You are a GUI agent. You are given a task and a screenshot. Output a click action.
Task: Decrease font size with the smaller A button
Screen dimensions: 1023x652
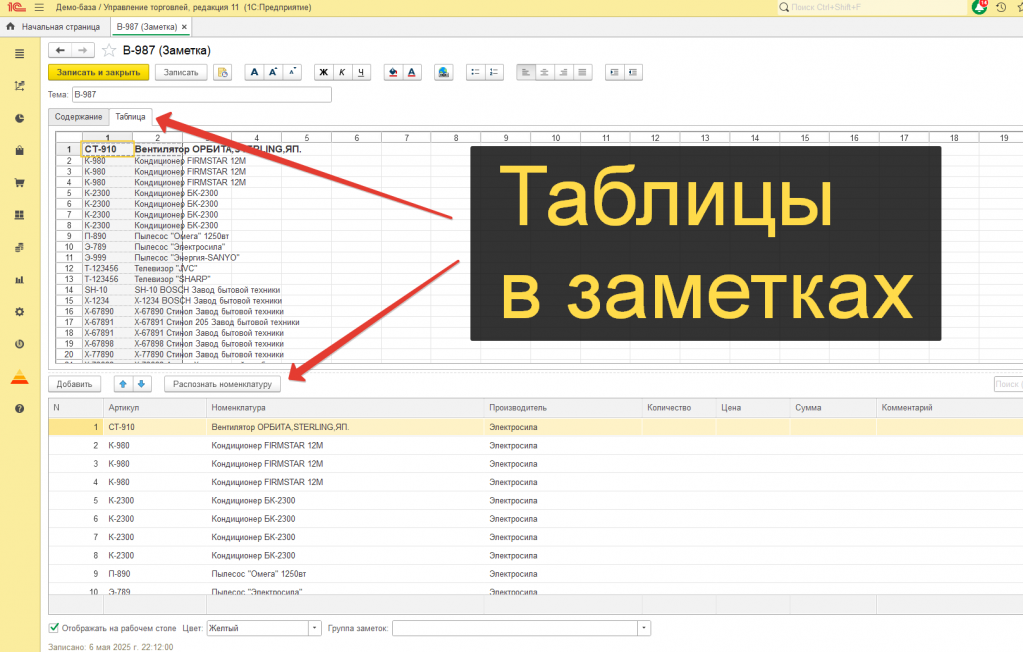coord(292,72)
